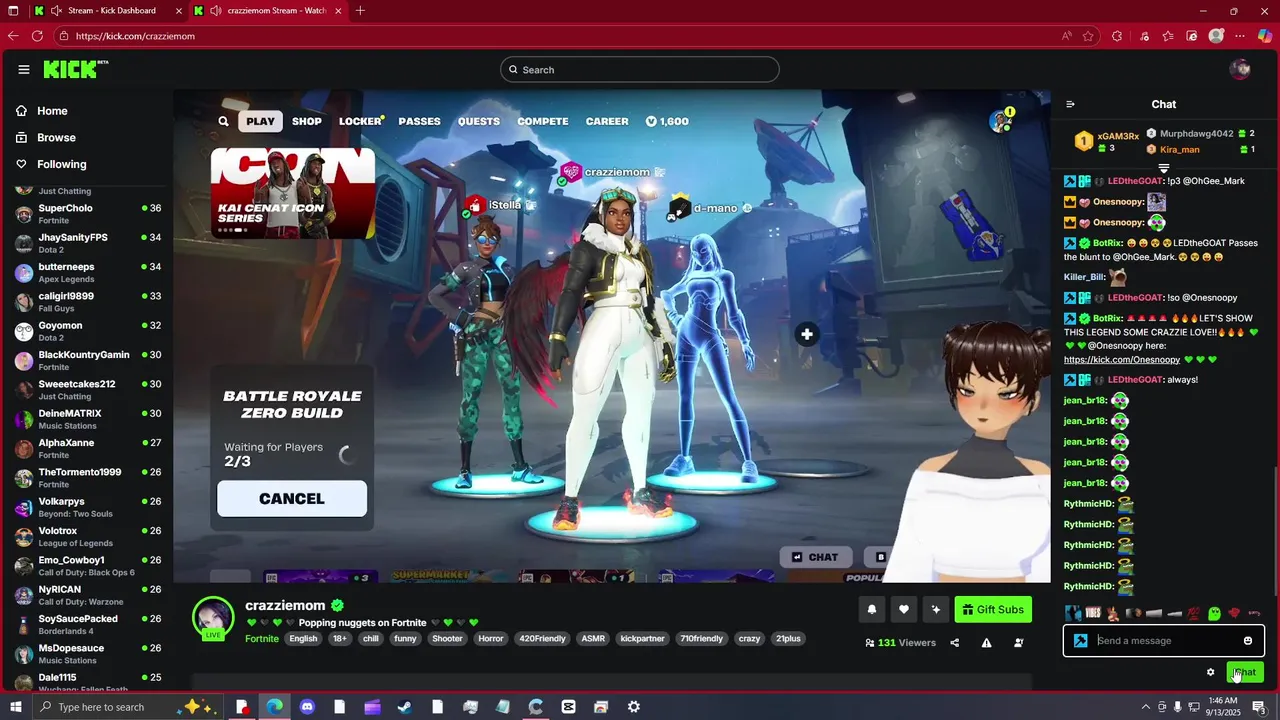
Task: Open JhaySanityFPS channel in sidebar
Action: pyautogui.click(x=88, y=243)
